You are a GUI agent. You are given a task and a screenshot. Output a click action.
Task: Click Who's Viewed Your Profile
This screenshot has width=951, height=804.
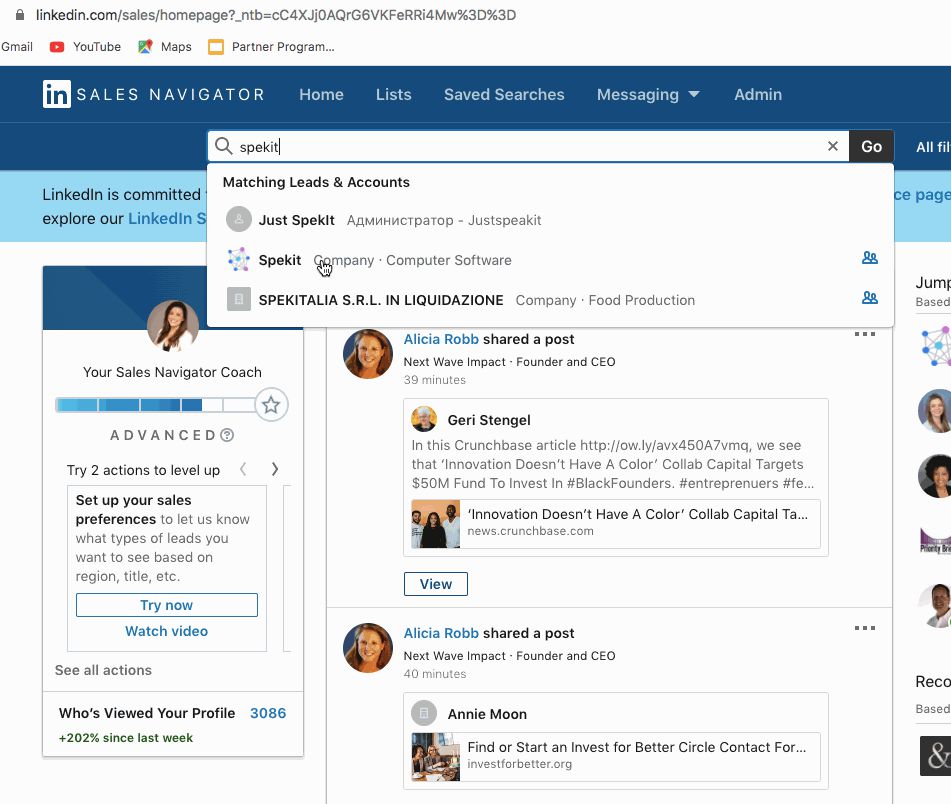[147, 712]
